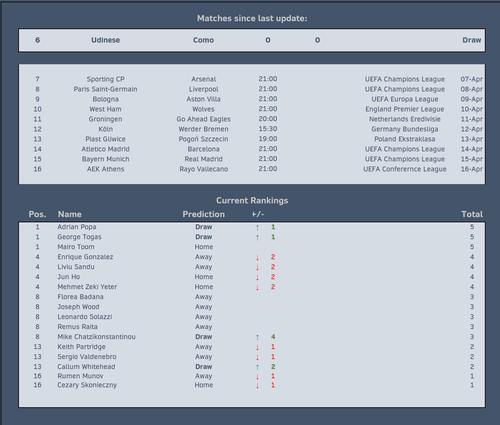The height and width of the screenshot is (425, 500).
Task: Select Adrian Popa in rankings
Action: [x=77, y=227]
